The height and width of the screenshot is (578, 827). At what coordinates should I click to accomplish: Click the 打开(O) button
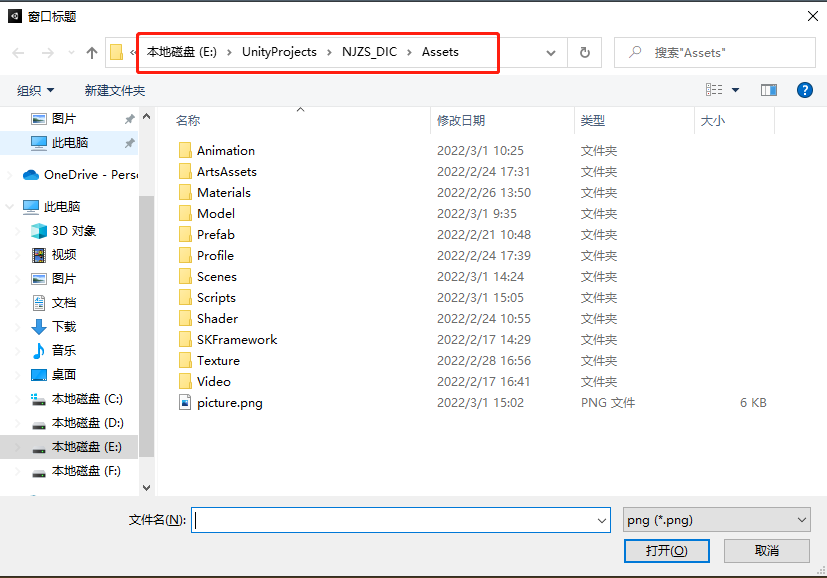(666, 550)
